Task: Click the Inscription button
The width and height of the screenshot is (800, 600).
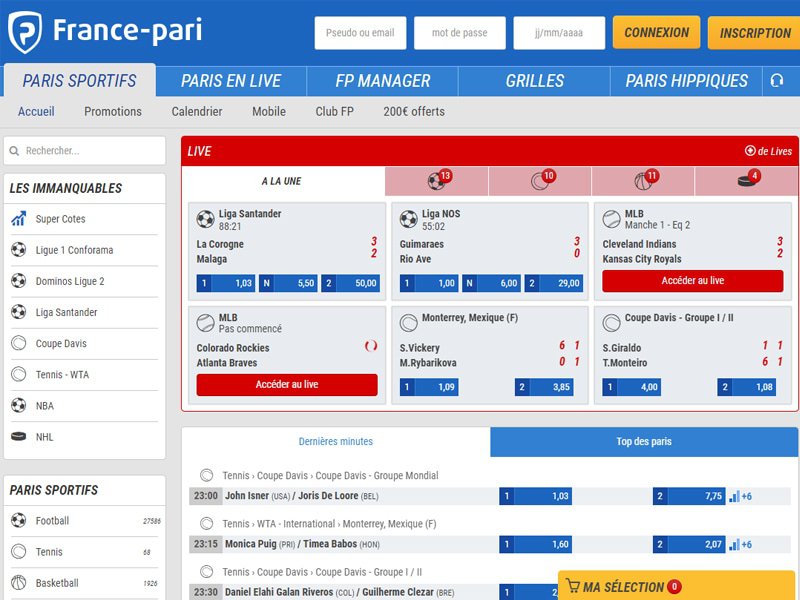Action: click(x=754, y=33)
